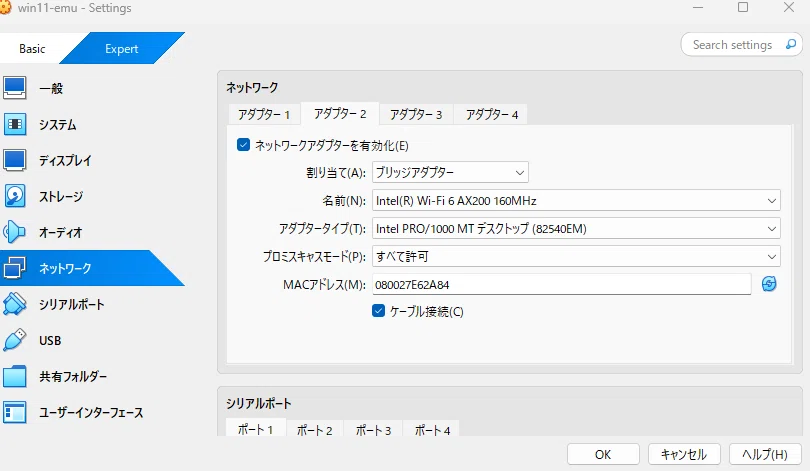The image size is (810, 471).
Task: Switch to アダプター 1 tab
Action: click(264, 115)
